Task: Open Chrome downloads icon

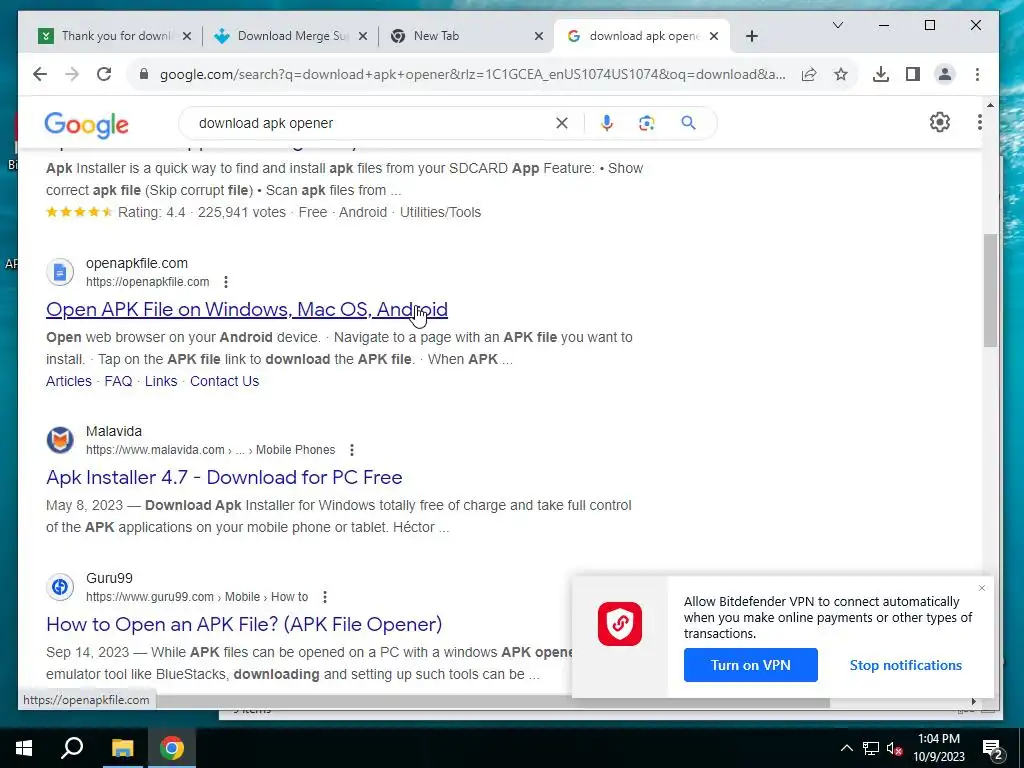Action: point(881,74)
